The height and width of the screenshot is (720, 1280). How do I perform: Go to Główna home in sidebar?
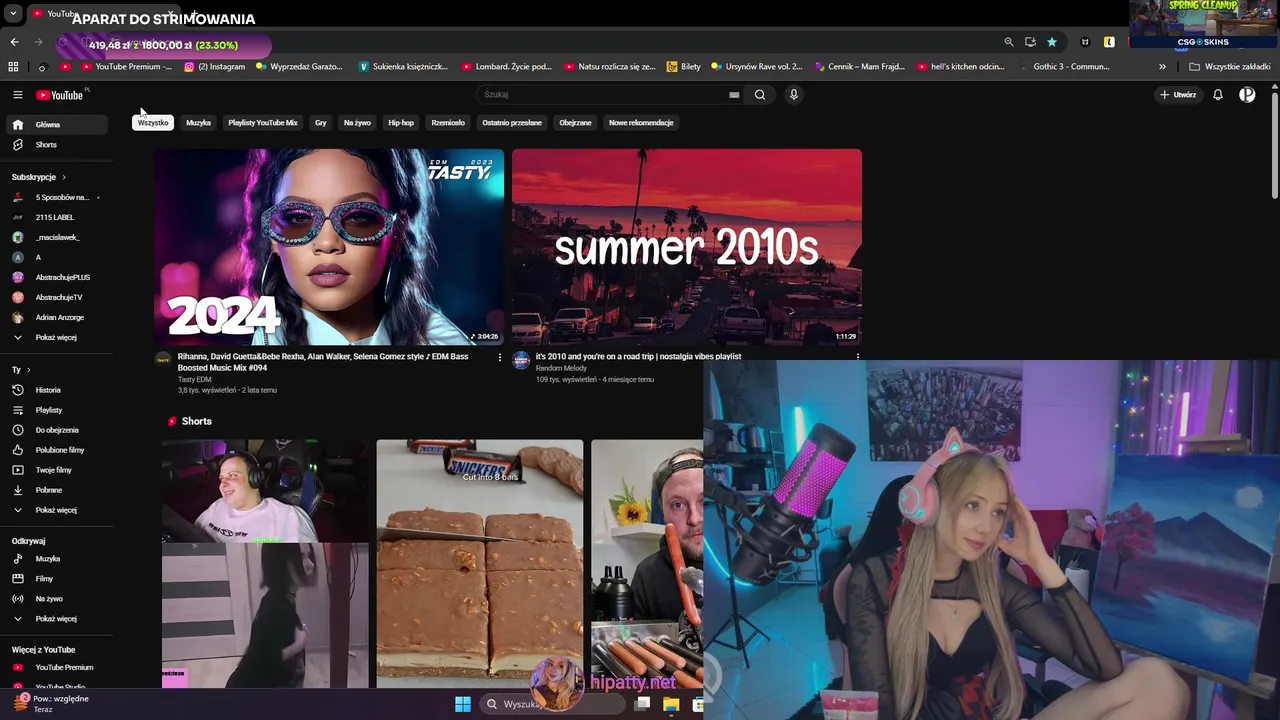[x=56, y=125]
